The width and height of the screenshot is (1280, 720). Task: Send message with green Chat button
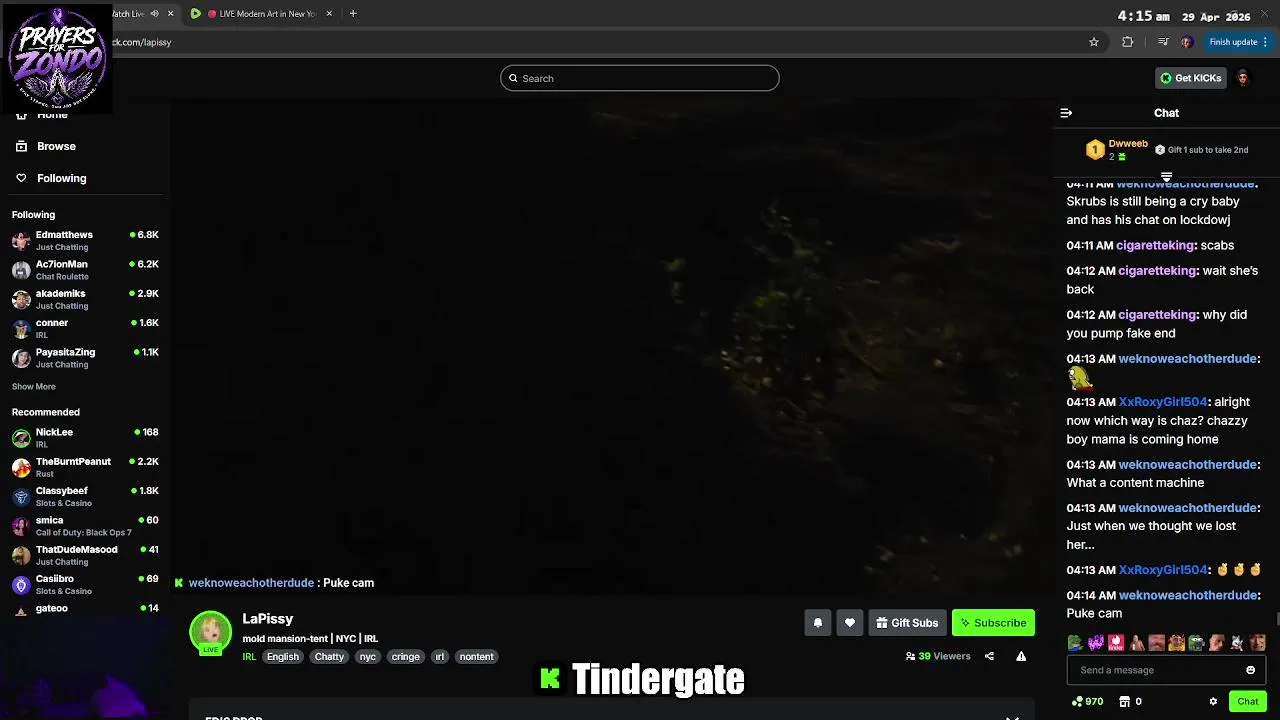pyautogui.click(x=1248, y=702)
